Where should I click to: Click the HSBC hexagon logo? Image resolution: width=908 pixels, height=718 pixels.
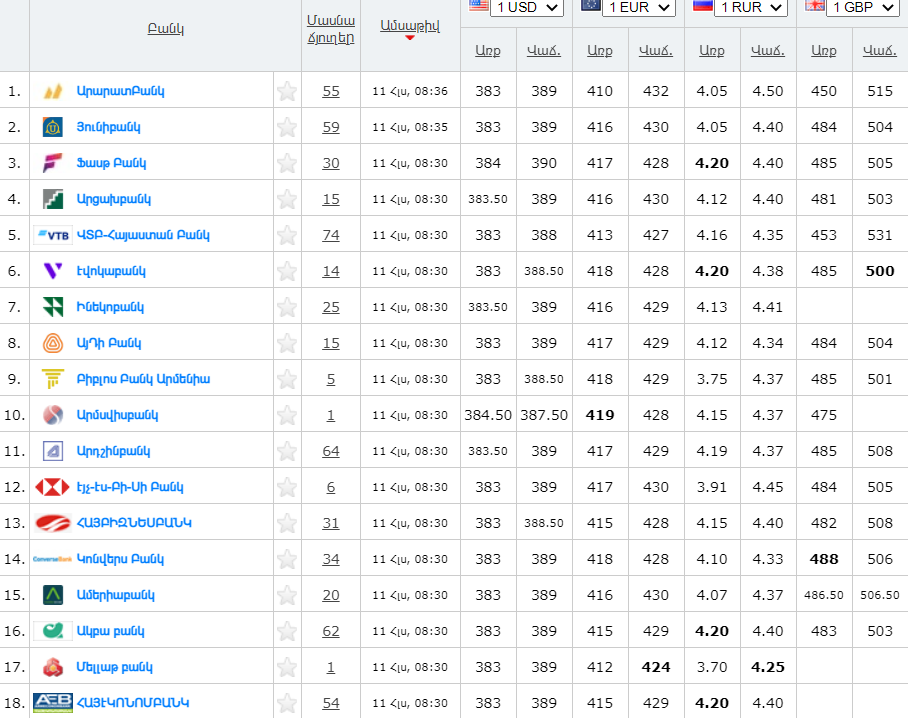pos(53,487)
